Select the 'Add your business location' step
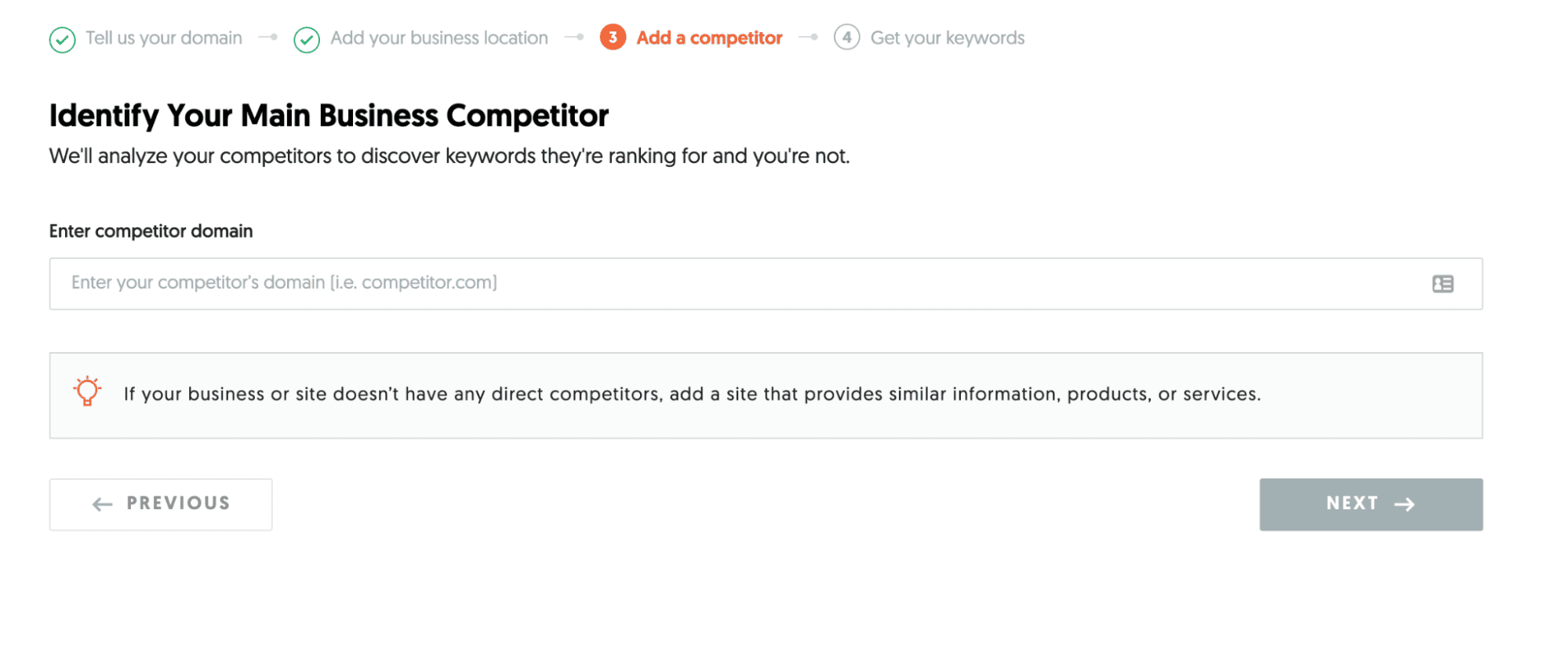1568x651 pixels. coord(438,38)
